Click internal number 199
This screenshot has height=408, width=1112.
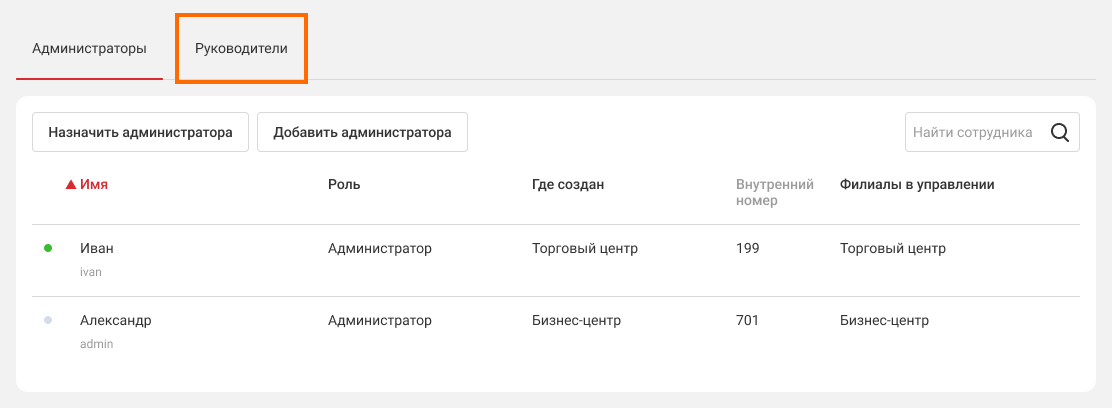tap(747, 248)
